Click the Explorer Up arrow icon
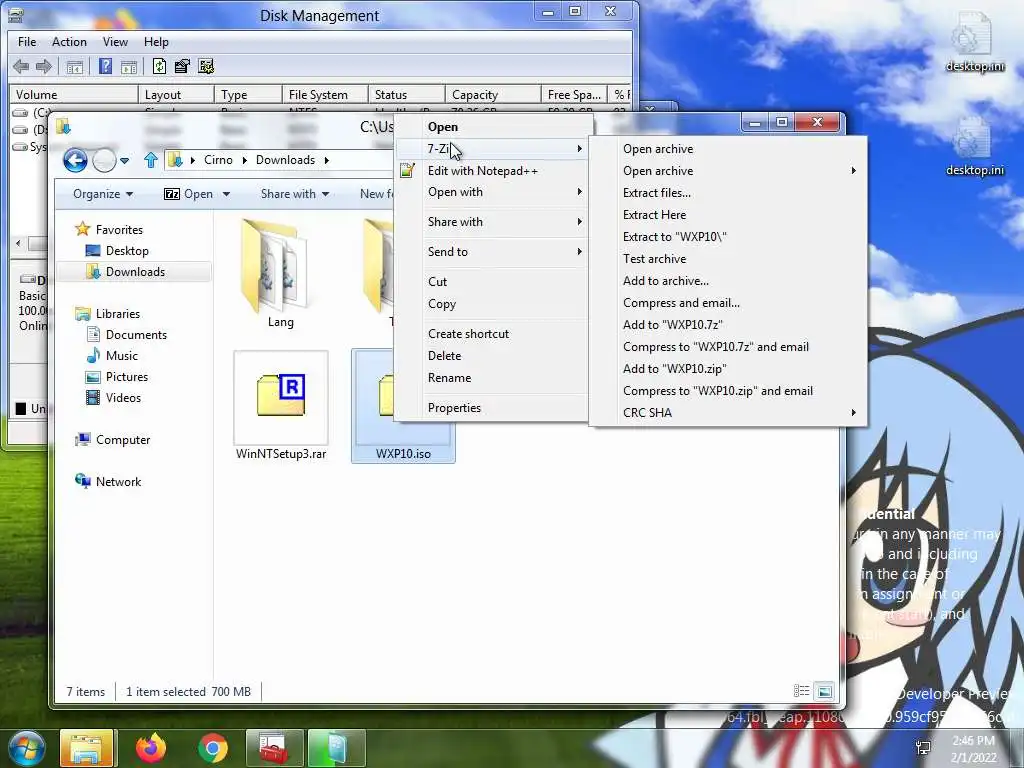This screenshot has height=768, width=1024. coord(151,160)
